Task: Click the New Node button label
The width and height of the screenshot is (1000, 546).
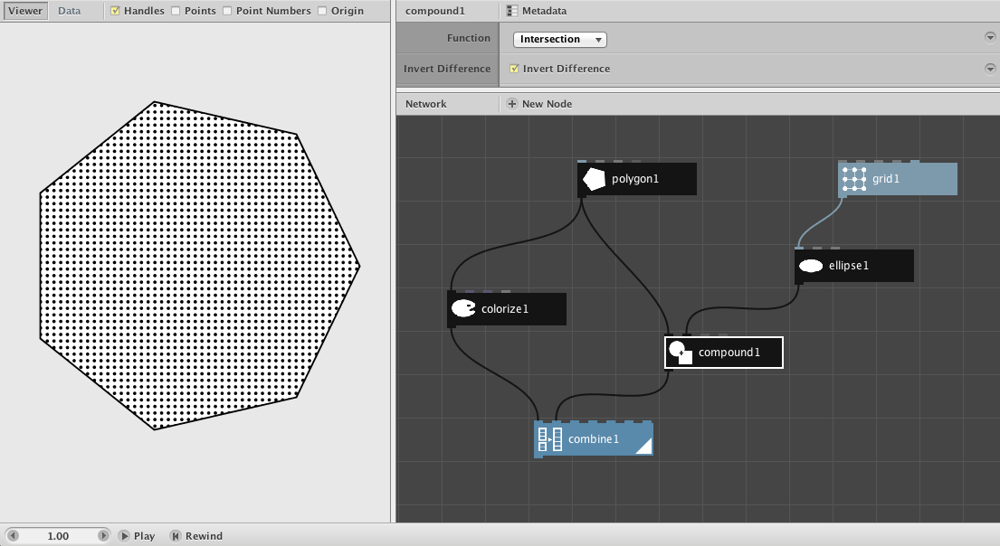Action: [x=547, y=103]
